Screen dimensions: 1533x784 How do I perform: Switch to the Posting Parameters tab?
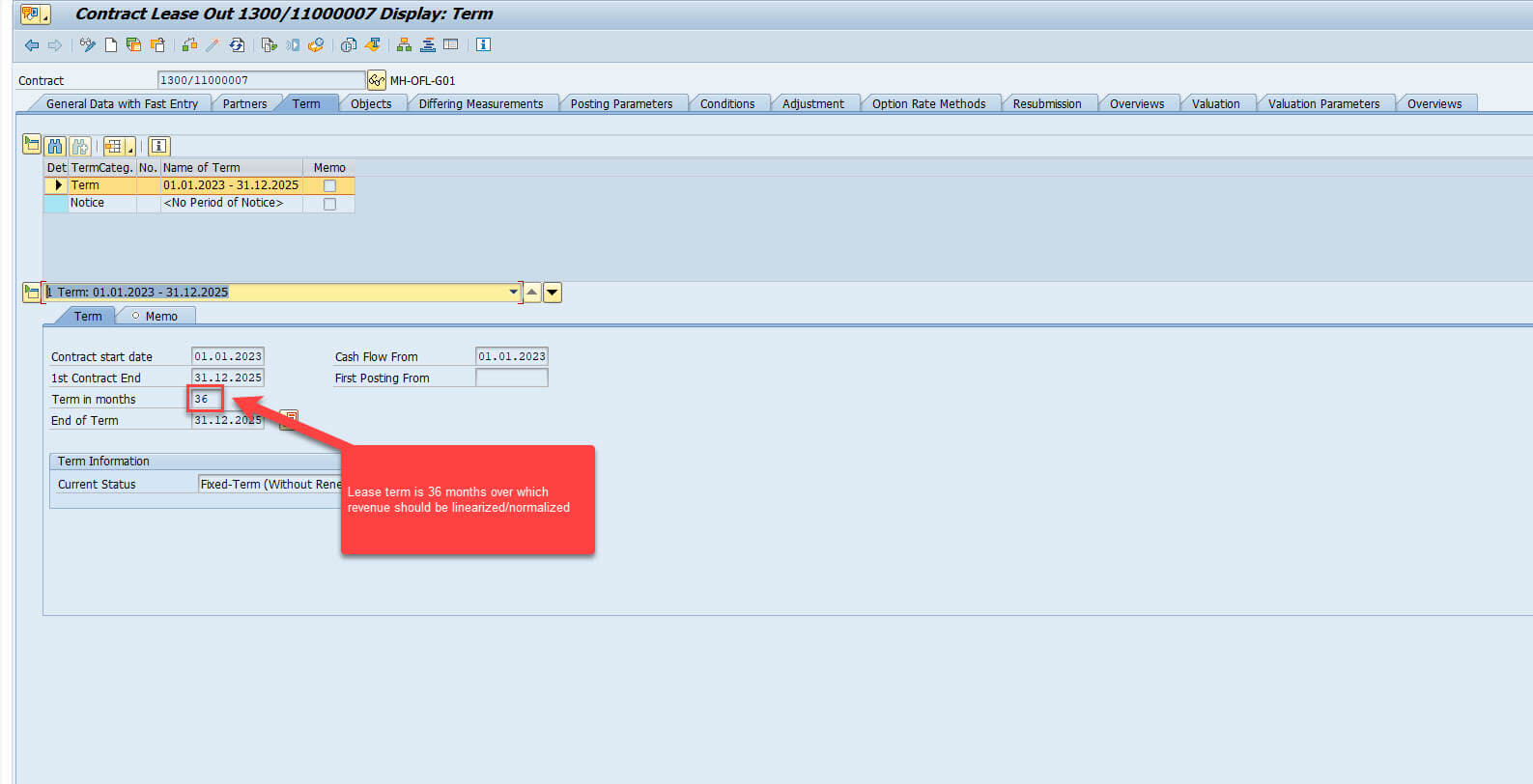(x=620, y=104)
